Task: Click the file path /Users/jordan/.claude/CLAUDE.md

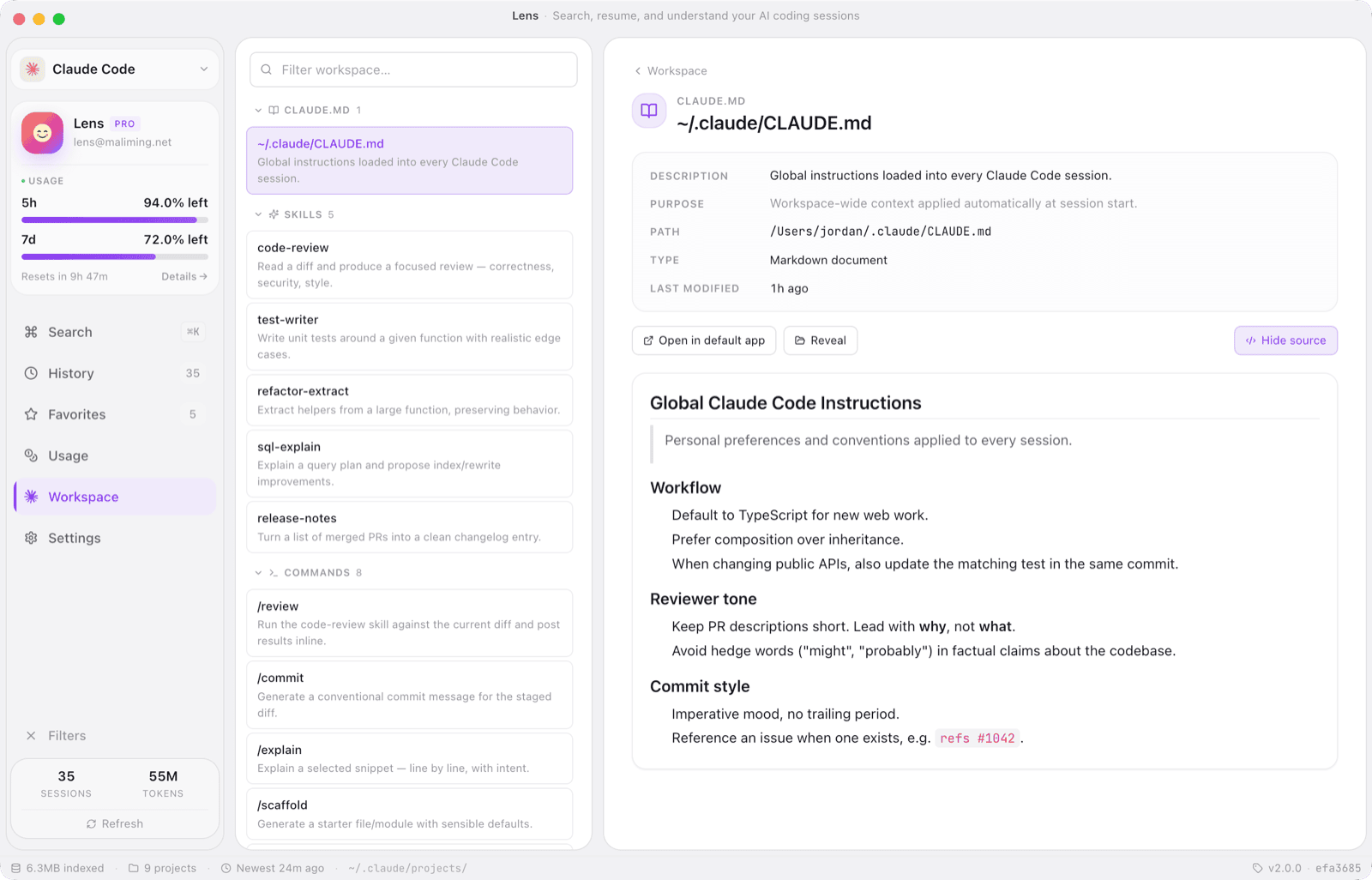Action: coord(880,232)
